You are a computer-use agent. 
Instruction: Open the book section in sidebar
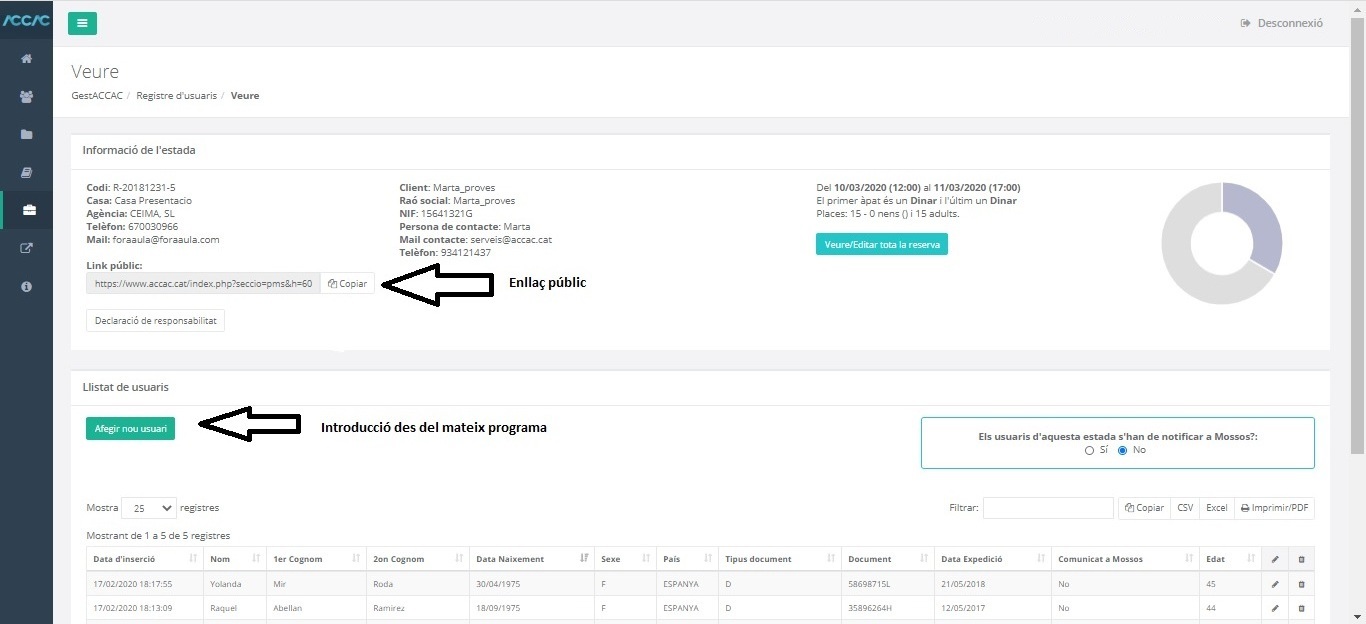click(26, 173)
